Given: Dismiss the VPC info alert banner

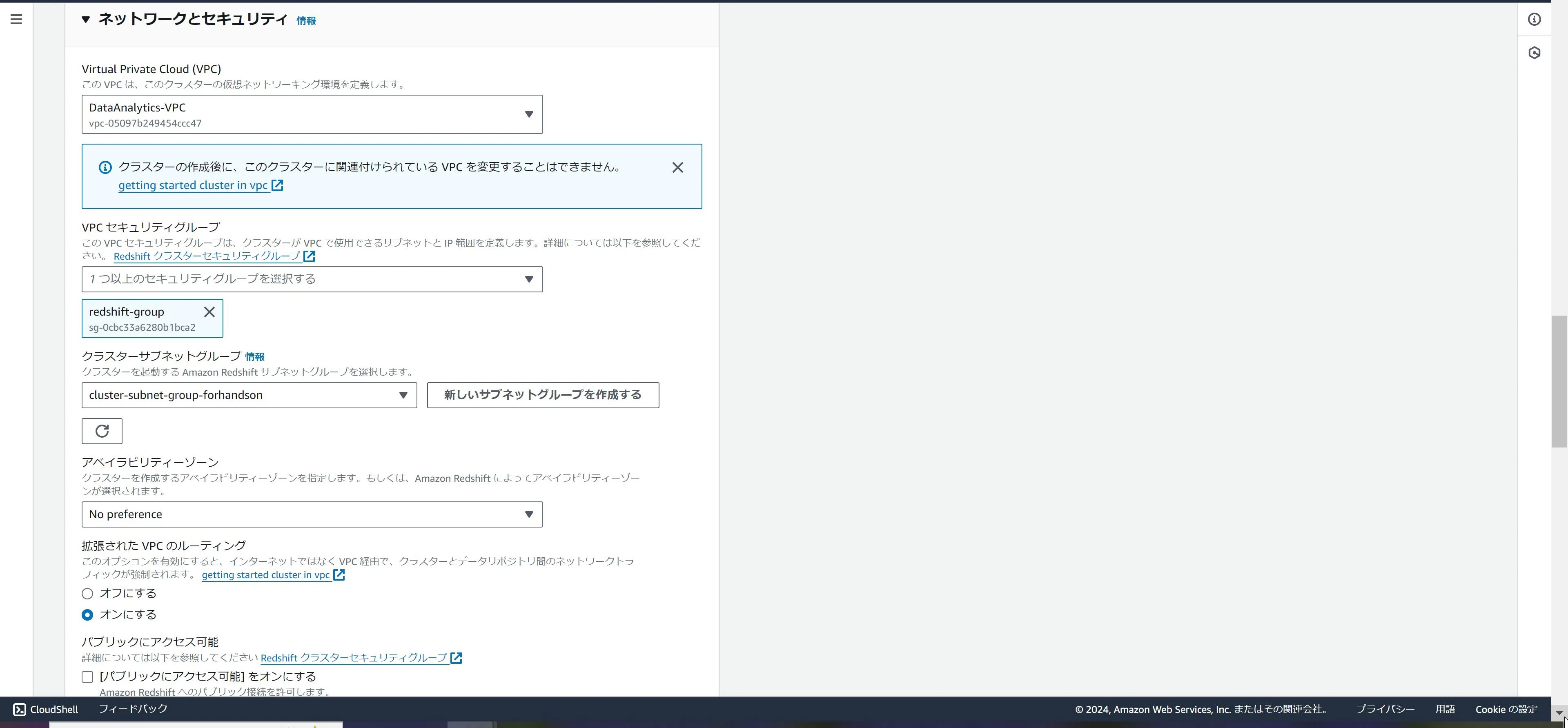Looking at the screenshot, I should pyautogui.click(x=677, y=167).
